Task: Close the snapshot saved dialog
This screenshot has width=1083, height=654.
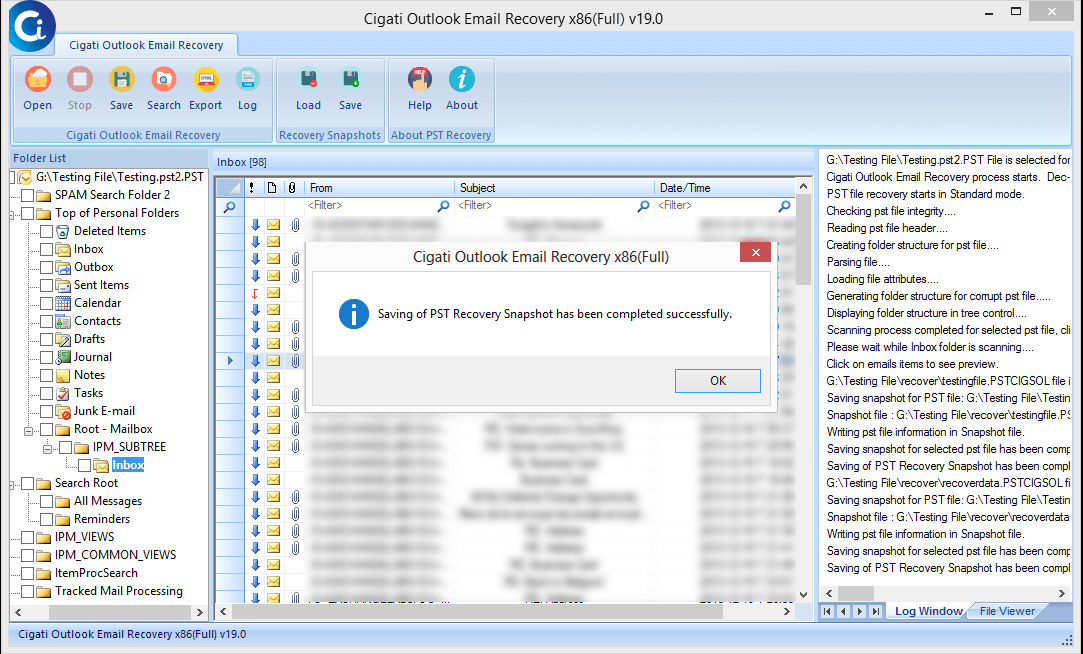Action: [x=755, y=252]
